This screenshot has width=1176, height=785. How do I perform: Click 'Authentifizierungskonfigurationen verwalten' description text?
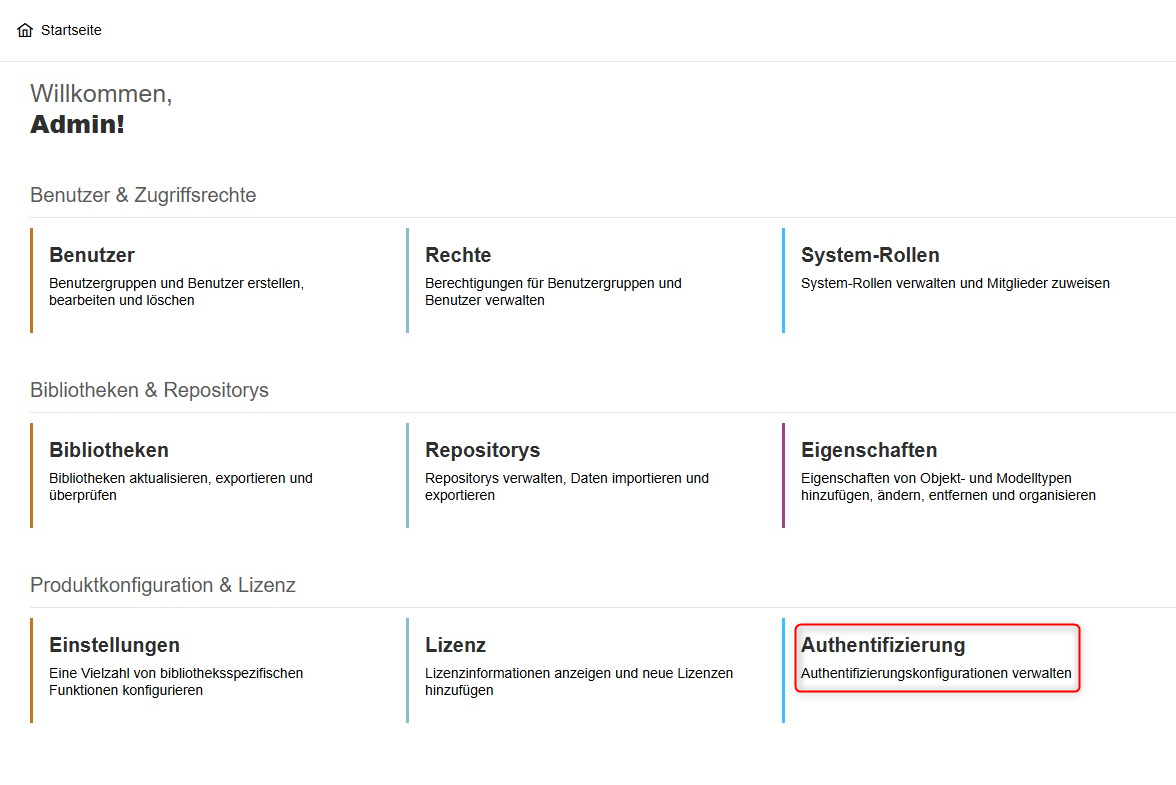[x=936, y=673]
